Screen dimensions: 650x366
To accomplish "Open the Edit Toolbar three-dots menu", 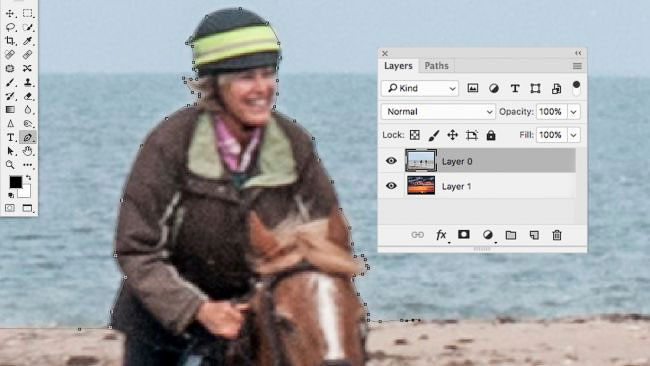I will point(27,165).
